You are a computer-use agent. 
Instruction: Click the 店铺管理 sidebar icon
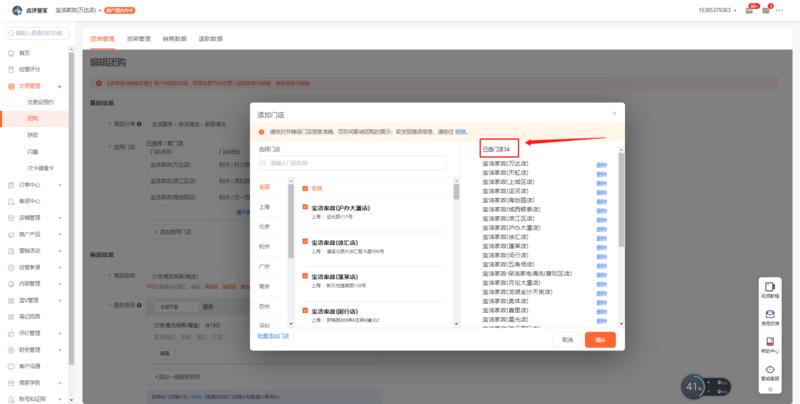tap(11, 218)
